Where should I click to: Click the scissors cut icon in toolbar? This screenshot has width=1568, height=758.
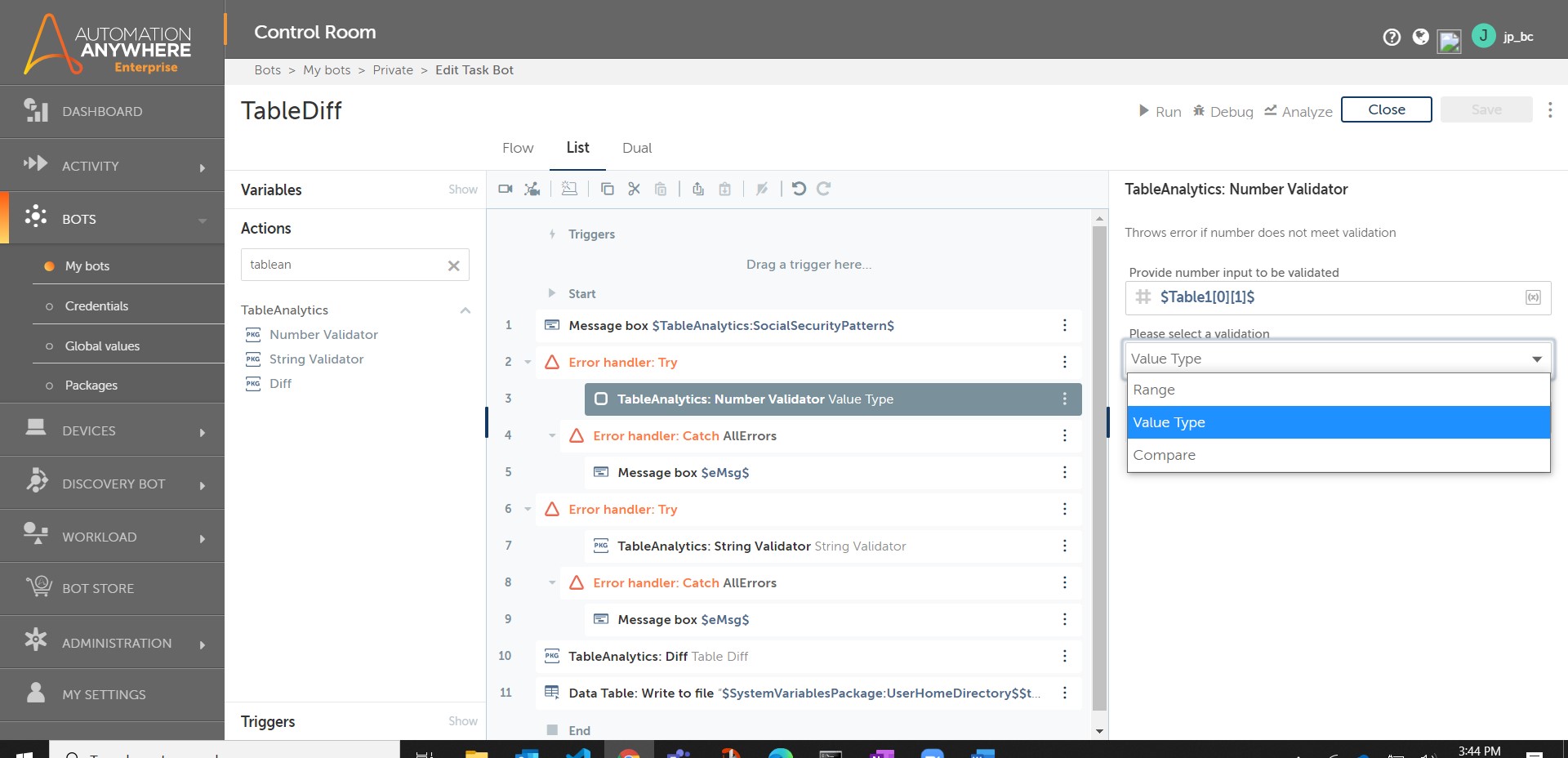click(634, 189)
